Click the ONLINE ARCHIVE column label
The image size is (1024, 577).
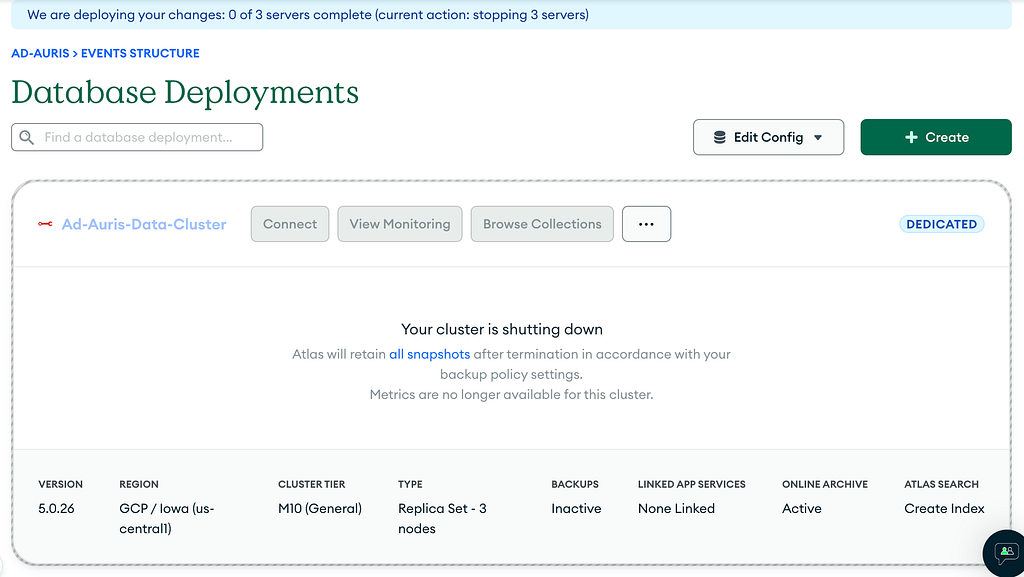(x=825, y=484)
